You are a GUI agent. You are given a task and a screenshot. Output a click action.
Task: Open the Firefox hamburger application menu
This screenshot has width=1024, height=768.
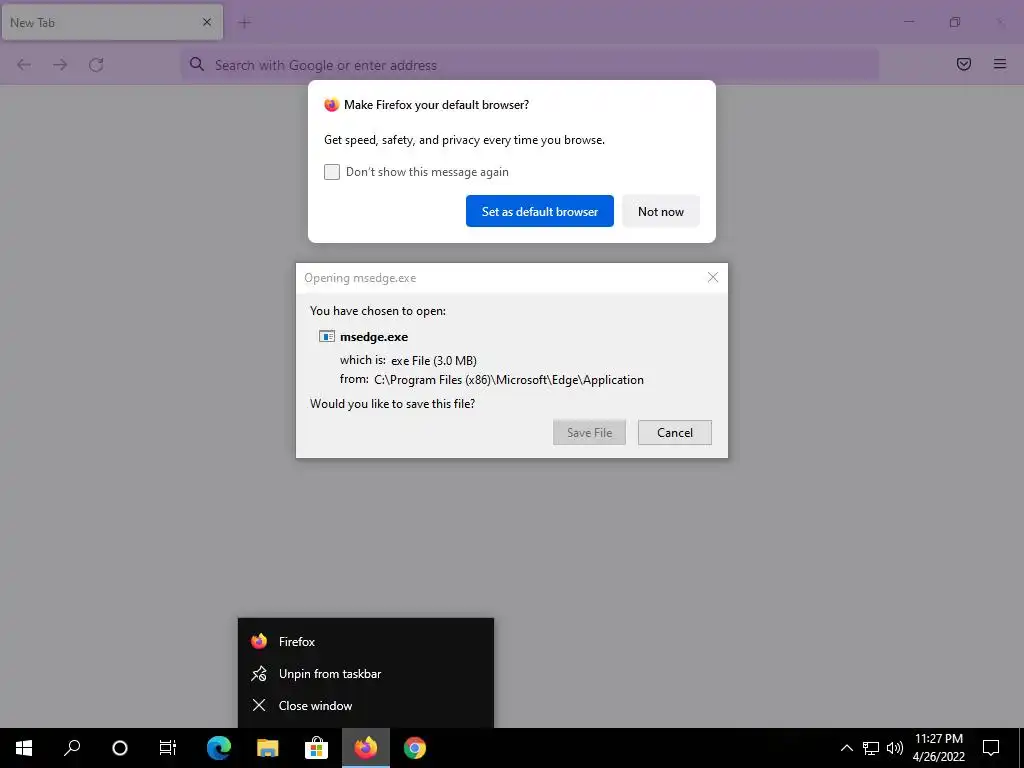tap(1000, 64)
